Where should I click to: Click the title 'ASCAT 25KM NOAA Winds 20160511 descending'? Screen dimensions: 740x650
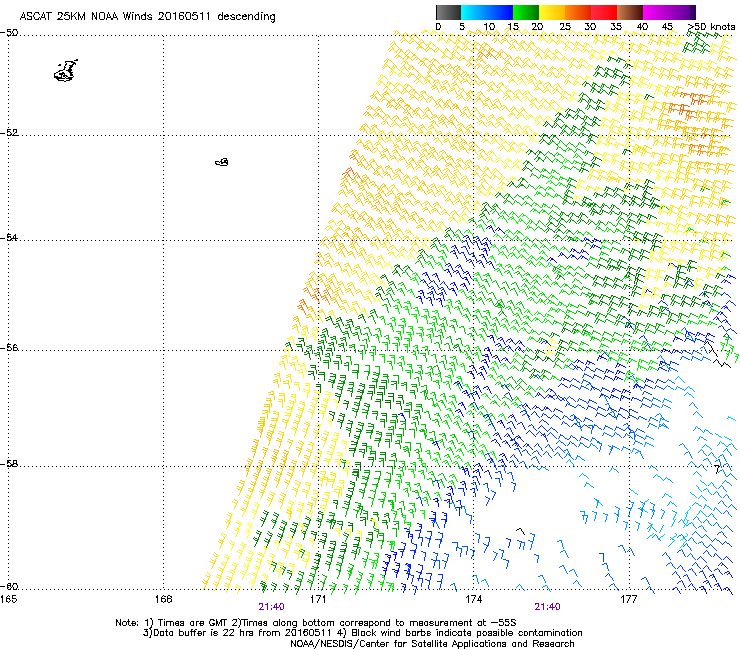[147, 16]
